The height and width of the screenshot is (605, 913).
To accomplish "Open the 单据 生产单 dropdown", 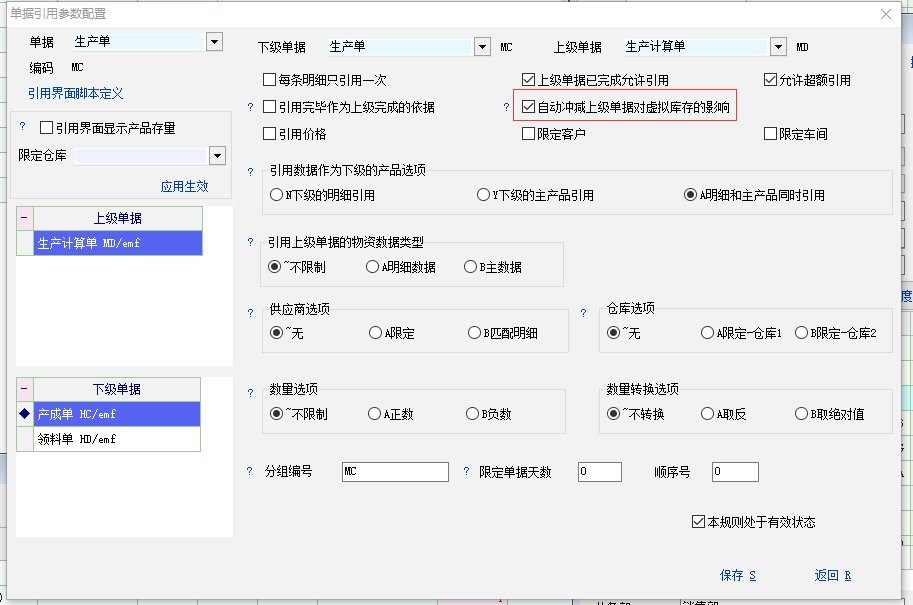I will pyautogui.click(x=214, y=42).
